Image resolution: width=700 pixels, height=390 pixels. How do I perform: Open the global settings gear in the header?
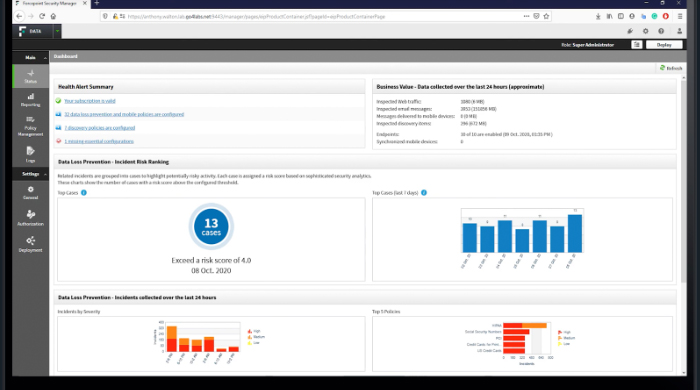point(645,31)
